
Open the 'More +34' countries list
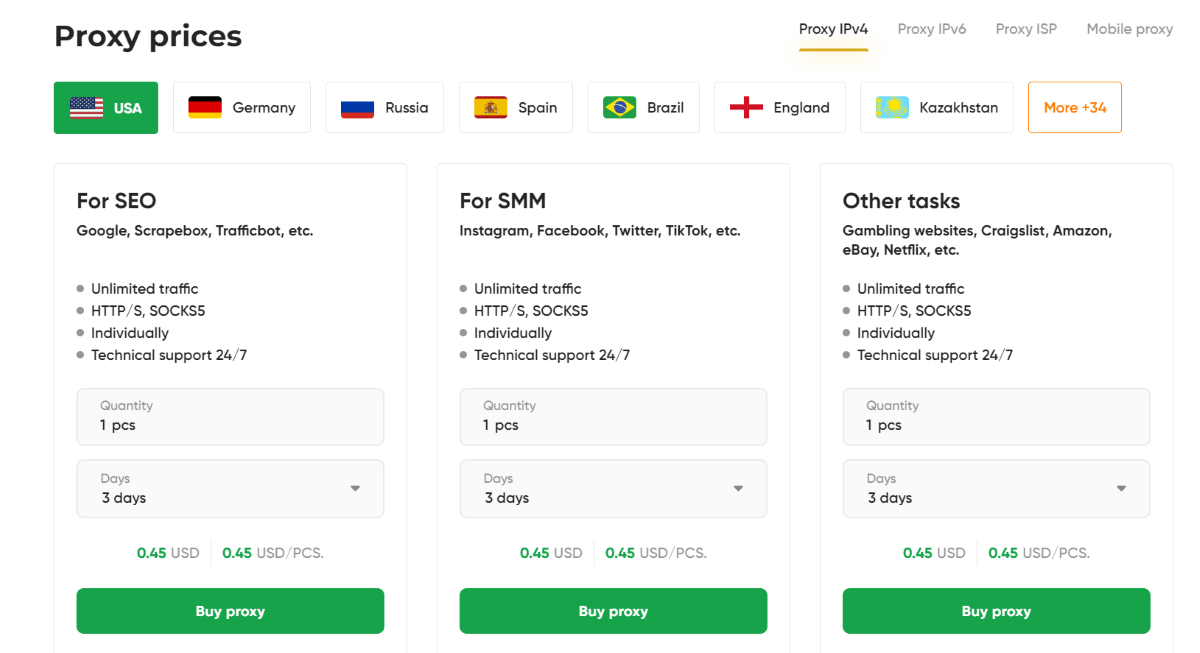tap(1074, 107)
